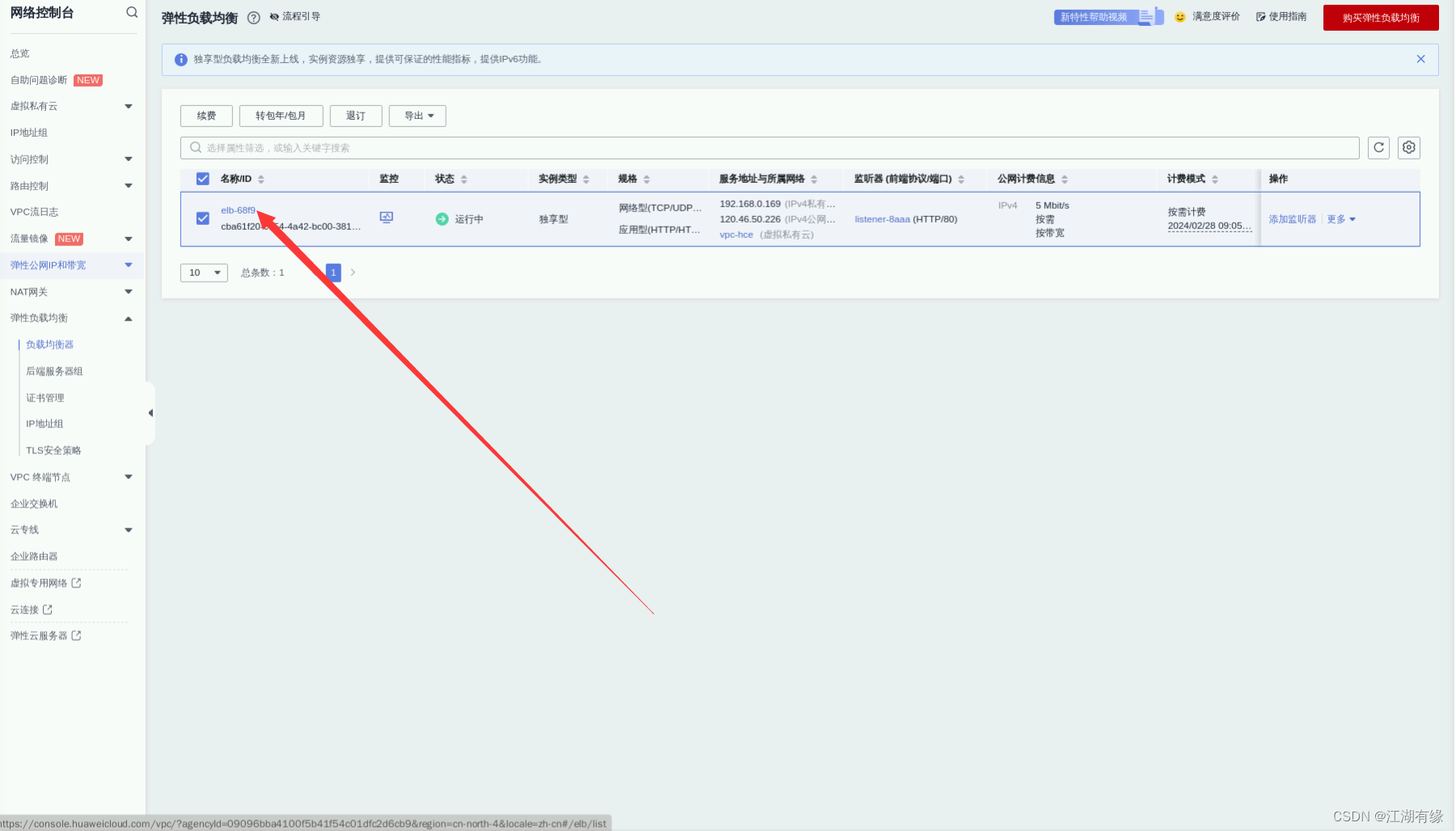Sort by the 监听器 column arrows
1456x831 pixels.
coord(961,180)
